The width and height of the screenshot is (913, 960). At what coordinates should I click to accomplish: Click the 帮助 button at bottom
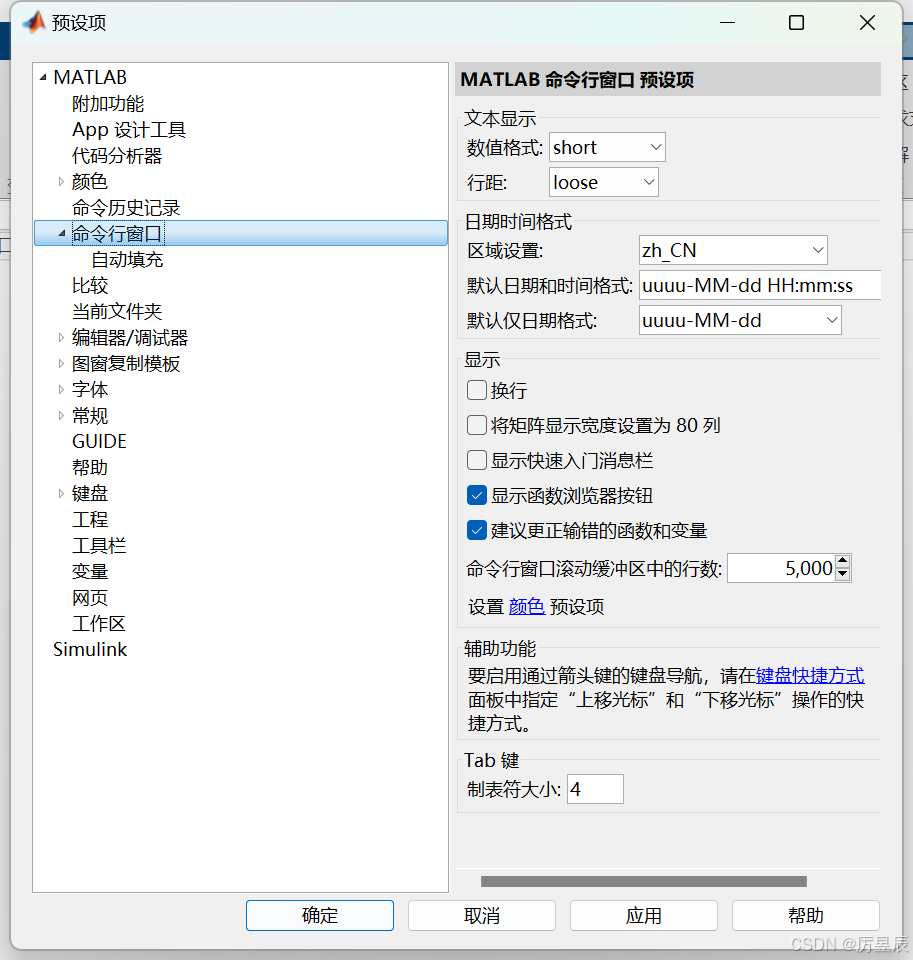806,915
